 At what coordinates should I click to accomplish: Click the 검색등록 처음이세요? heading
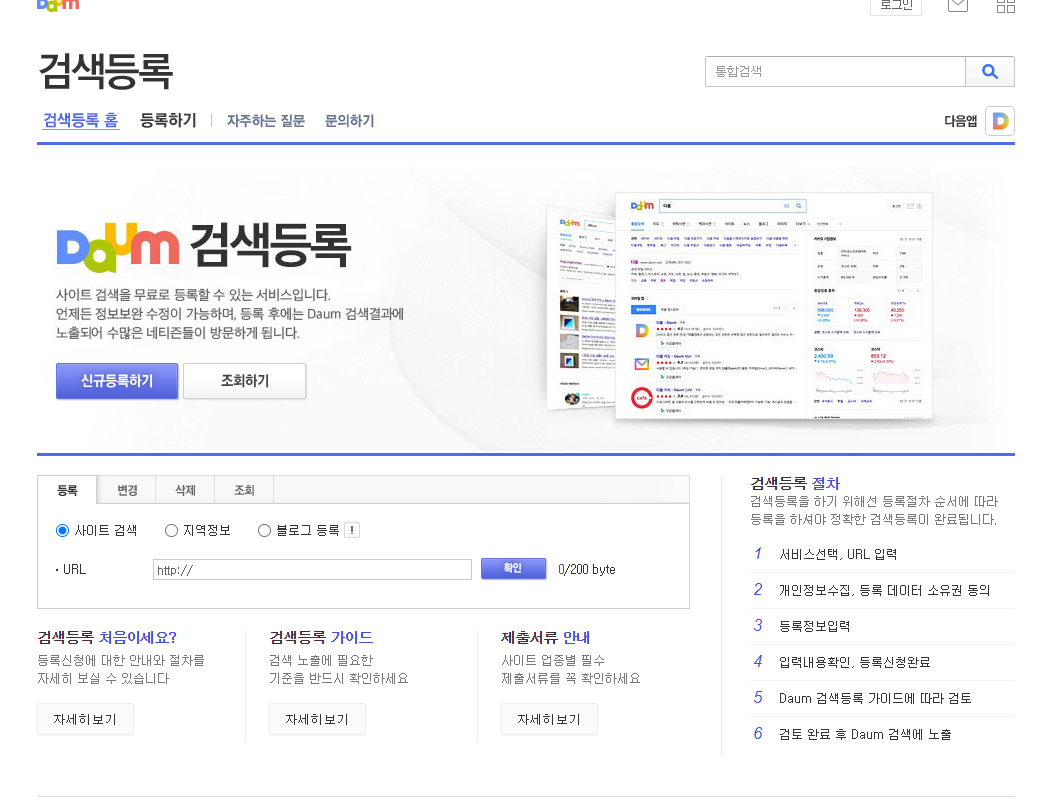(107, 637)
